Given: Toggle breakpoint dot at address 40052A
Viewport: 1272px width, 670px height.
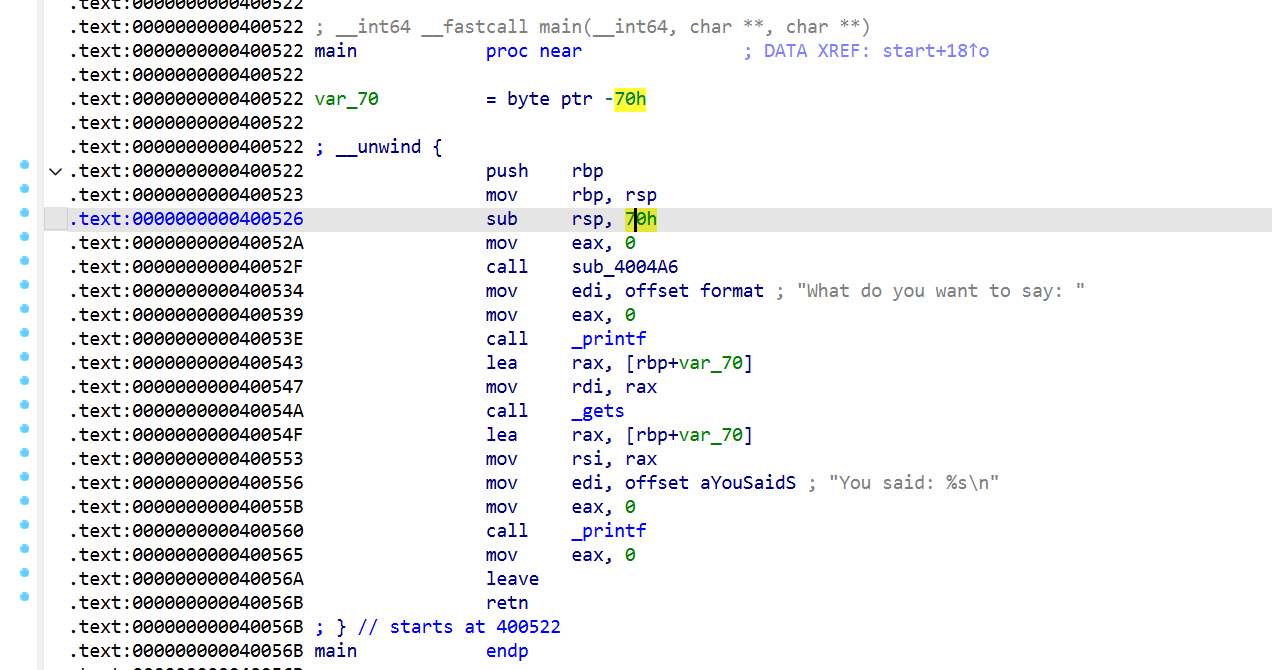Looking at the screenshot, I should pyautogui.click(x=25, y=236).
